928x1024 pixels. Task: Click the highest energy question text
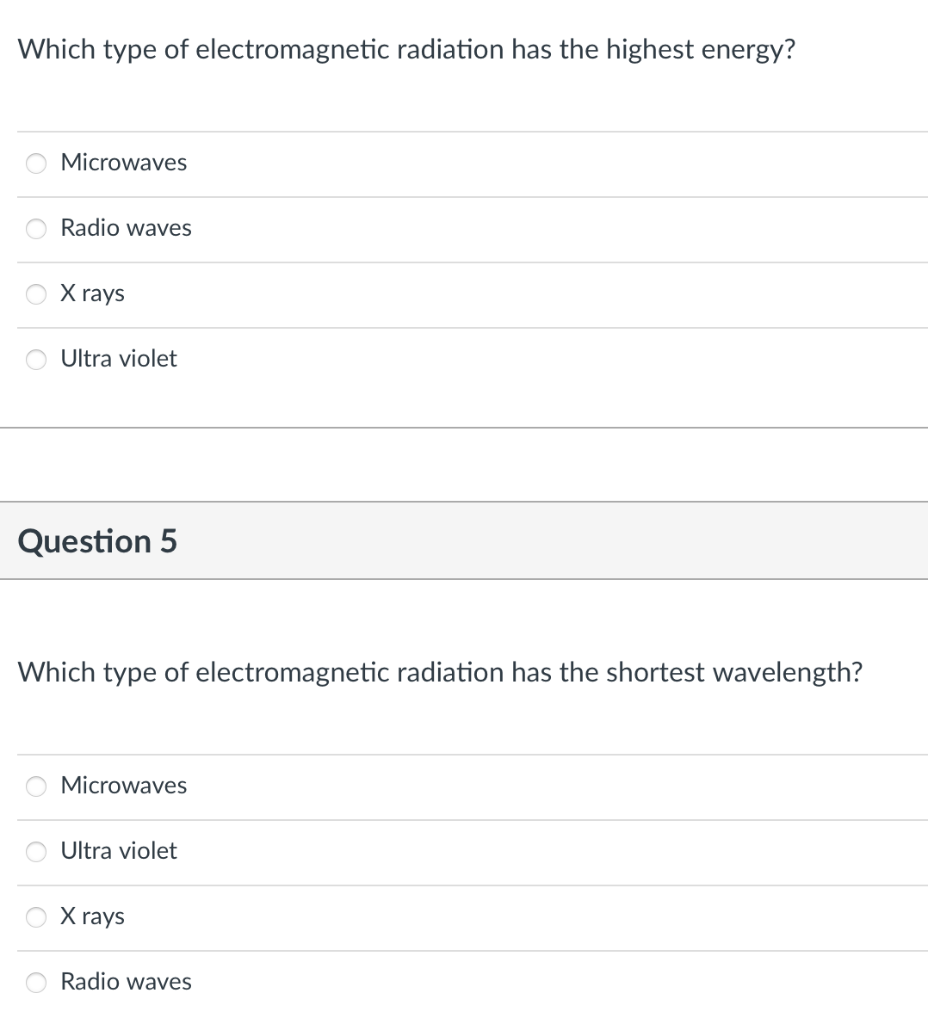click(406, 47)
